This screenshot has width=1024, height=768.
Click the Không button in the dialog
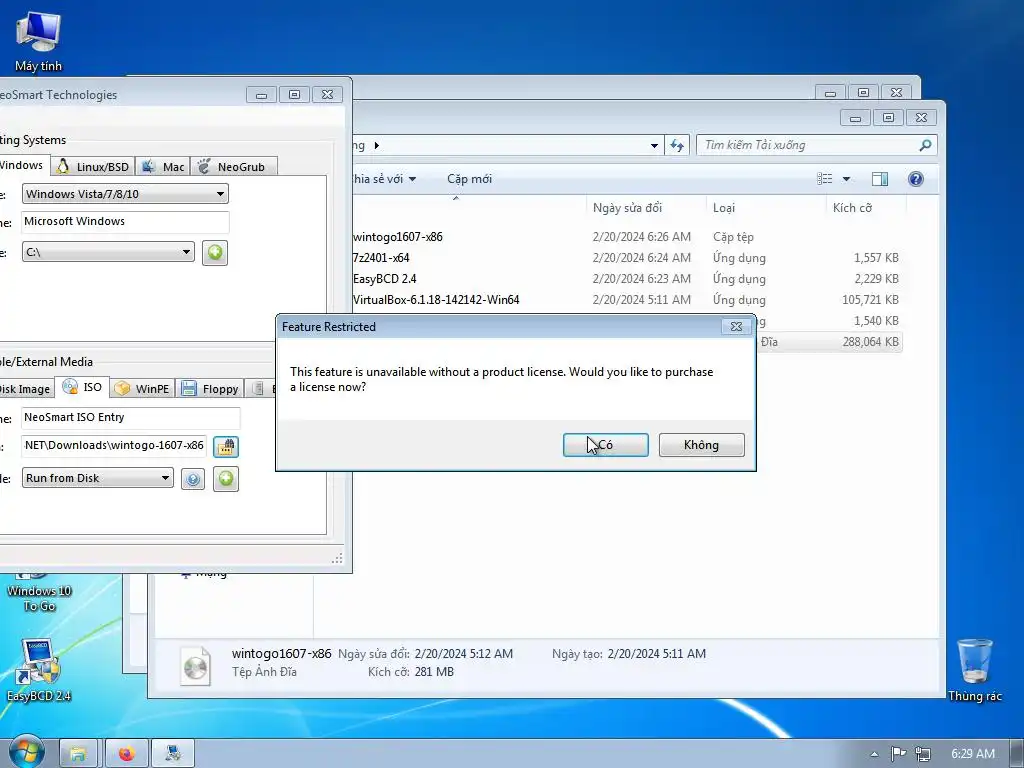[x=701, y=445]
